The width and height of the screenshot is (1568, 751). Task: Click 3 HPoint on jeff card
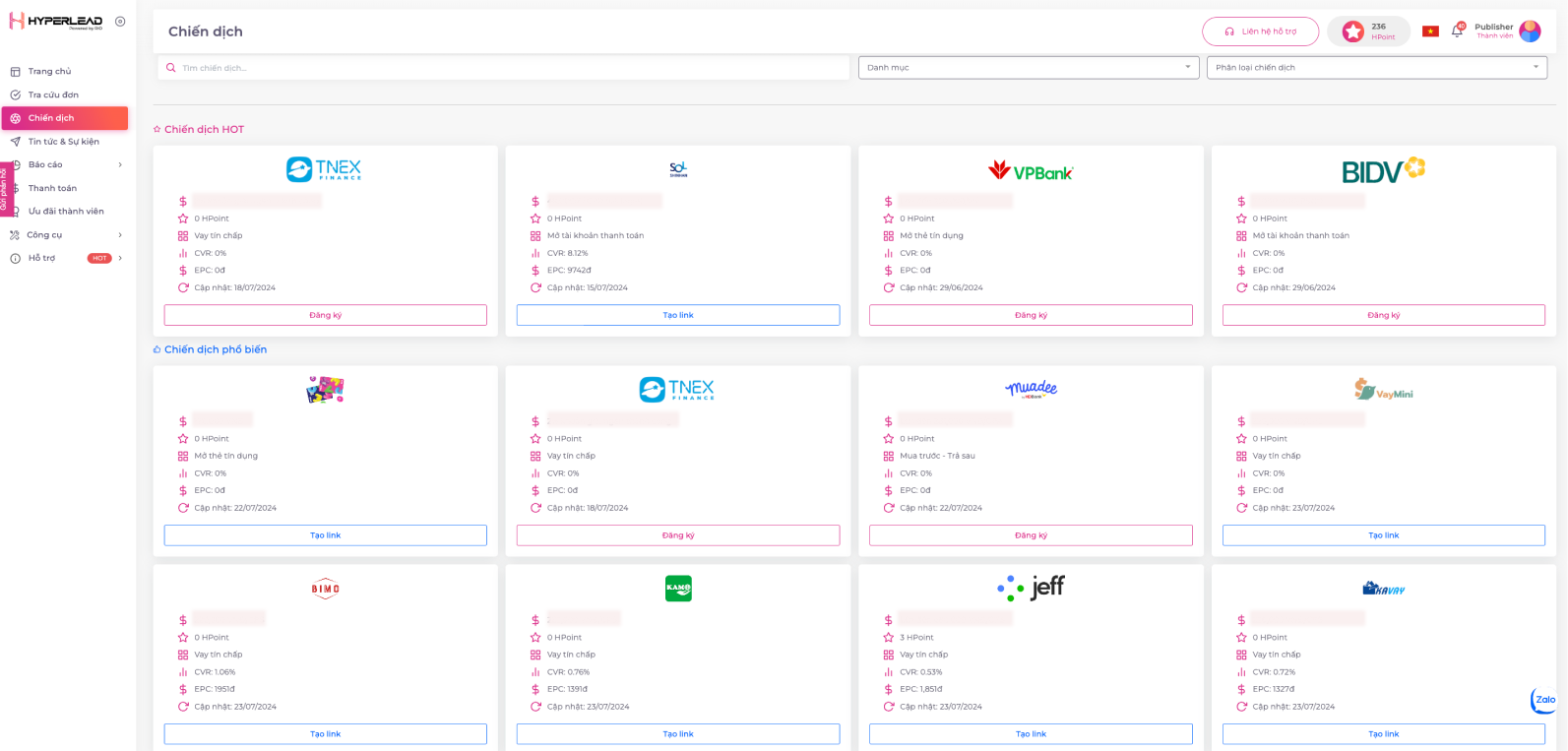(916, 638)
